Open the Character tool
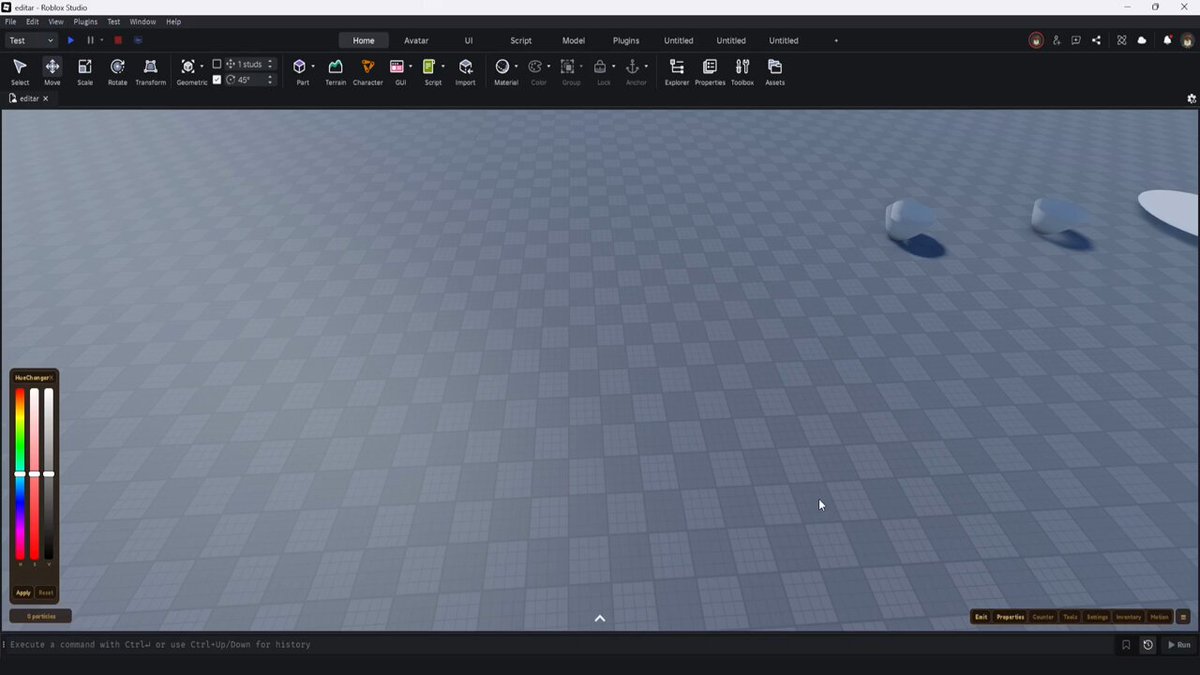 pos(368,71)
